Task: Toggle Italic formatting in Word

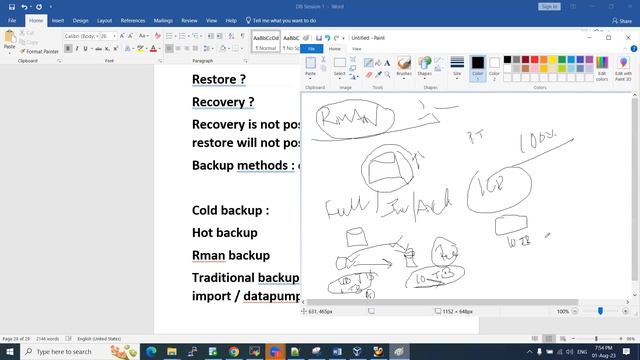Action: 77,49
